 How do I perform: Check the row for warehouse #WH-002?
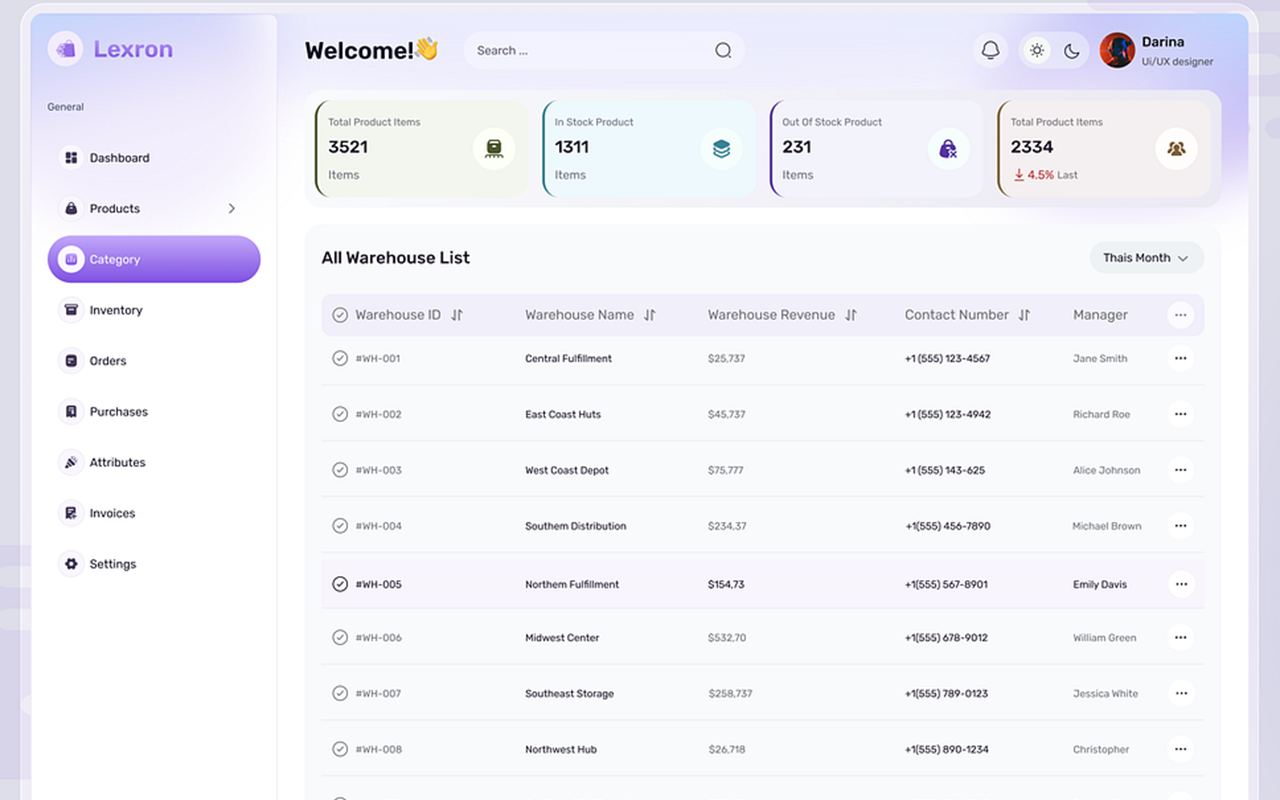(340, 414)
